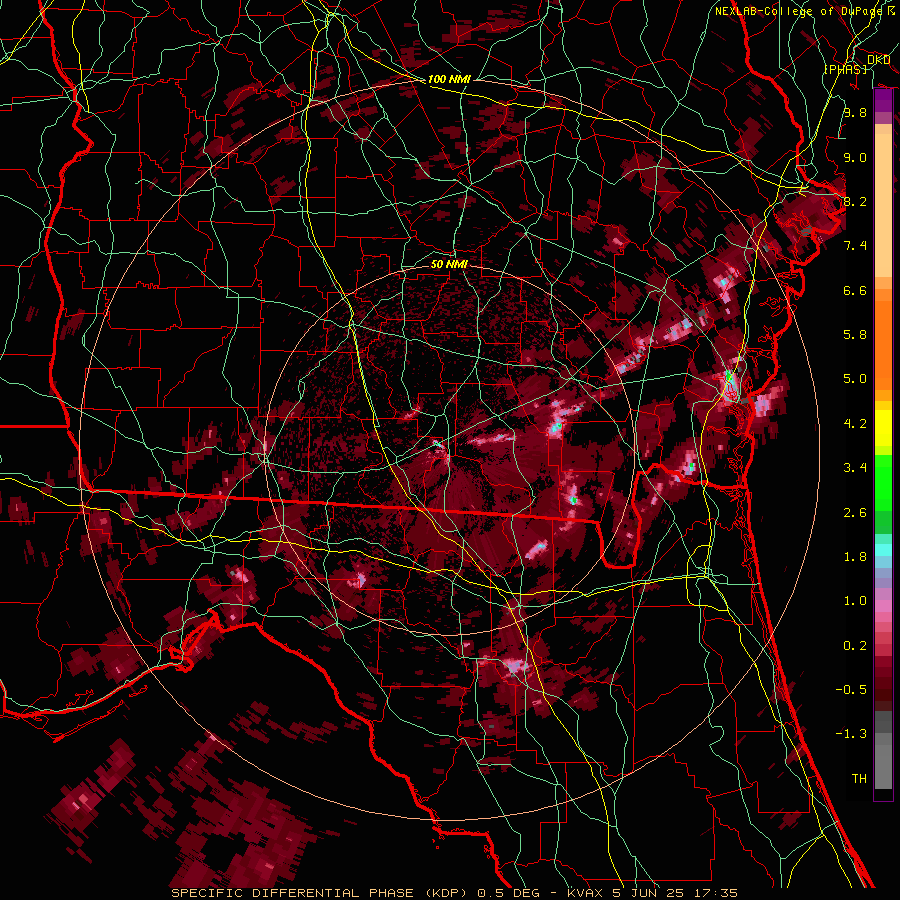Click the 8.2 legend value
Screen dimensions: 900x900
(x=855, y=201)
